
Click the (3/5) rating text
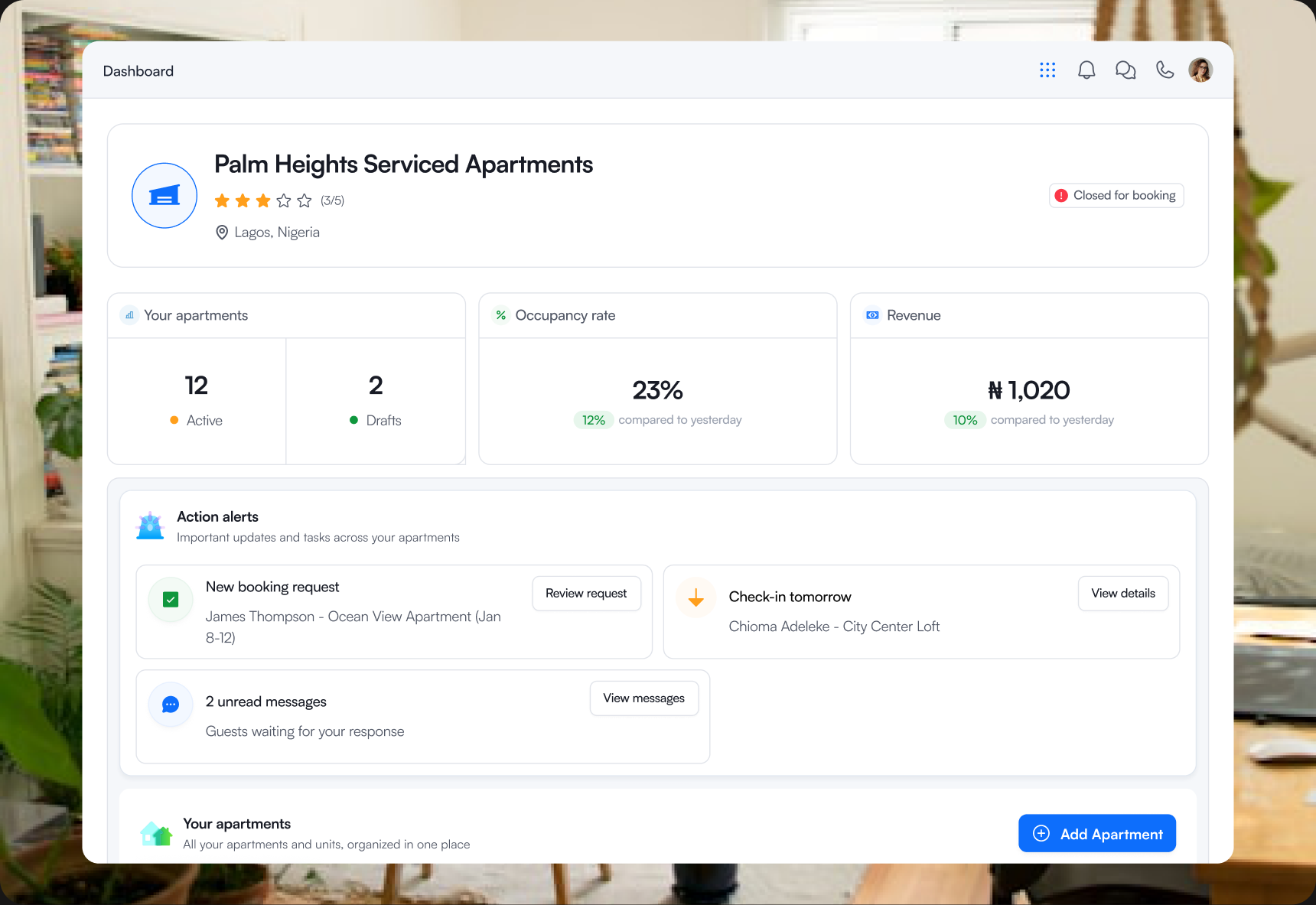click(332, 200)
